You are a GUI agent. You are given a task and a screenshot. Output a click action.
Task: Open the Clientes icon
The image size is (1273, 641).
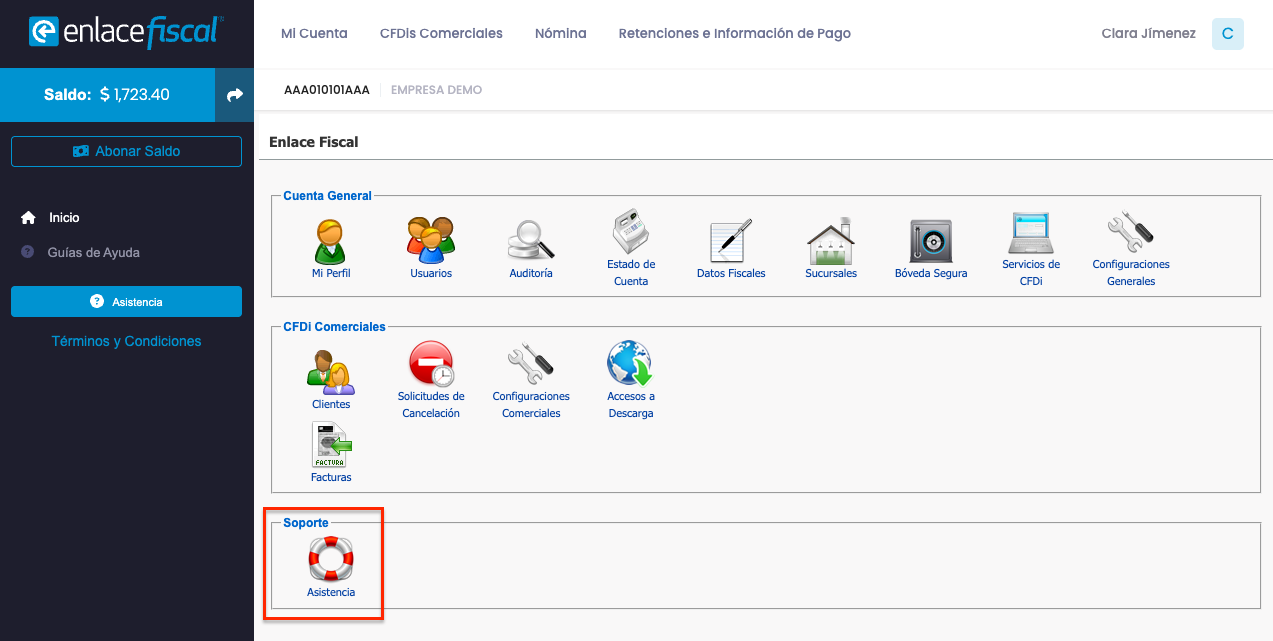pos(331,372)
